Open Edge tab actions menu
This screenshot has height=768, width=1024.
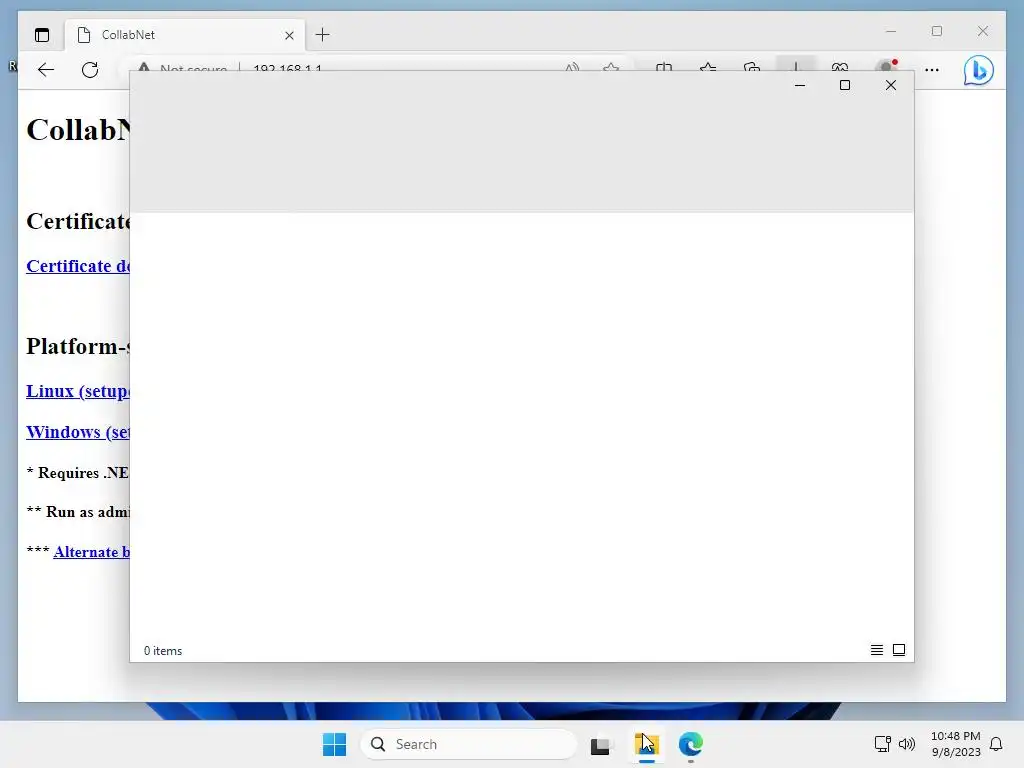(42, 35)
